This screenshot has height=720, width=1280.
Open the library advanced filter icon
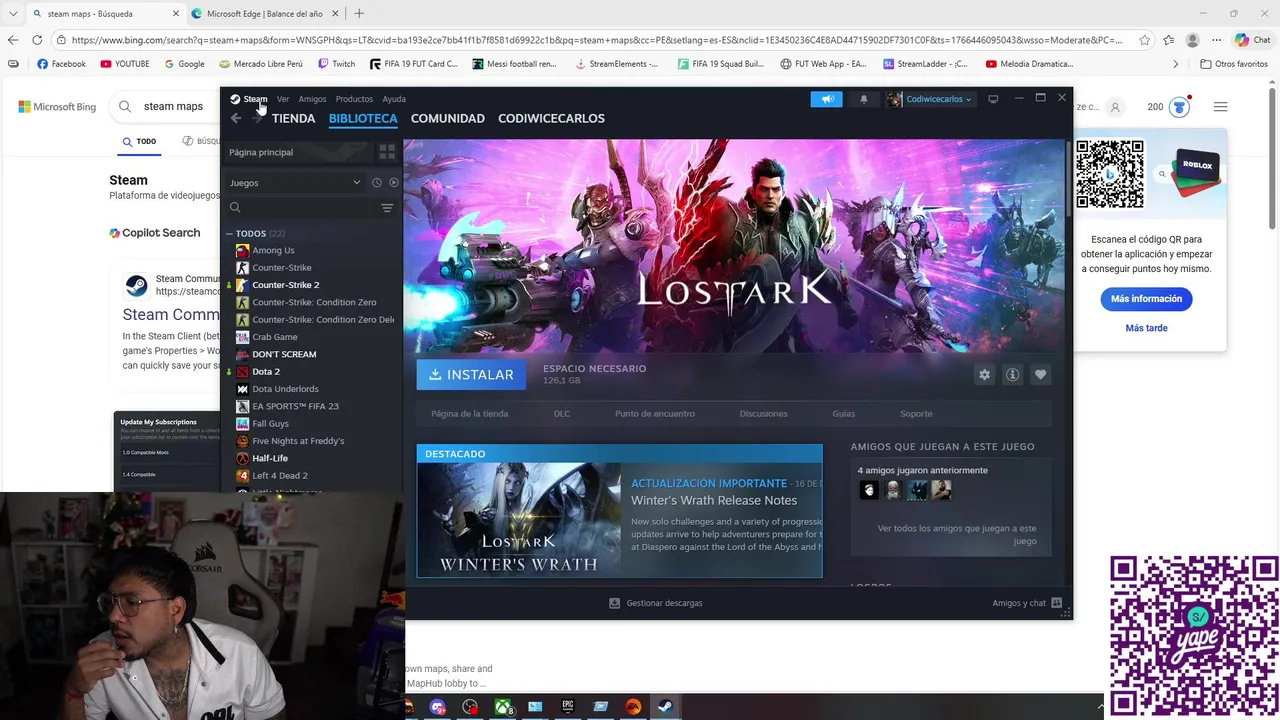click(387, 208)
